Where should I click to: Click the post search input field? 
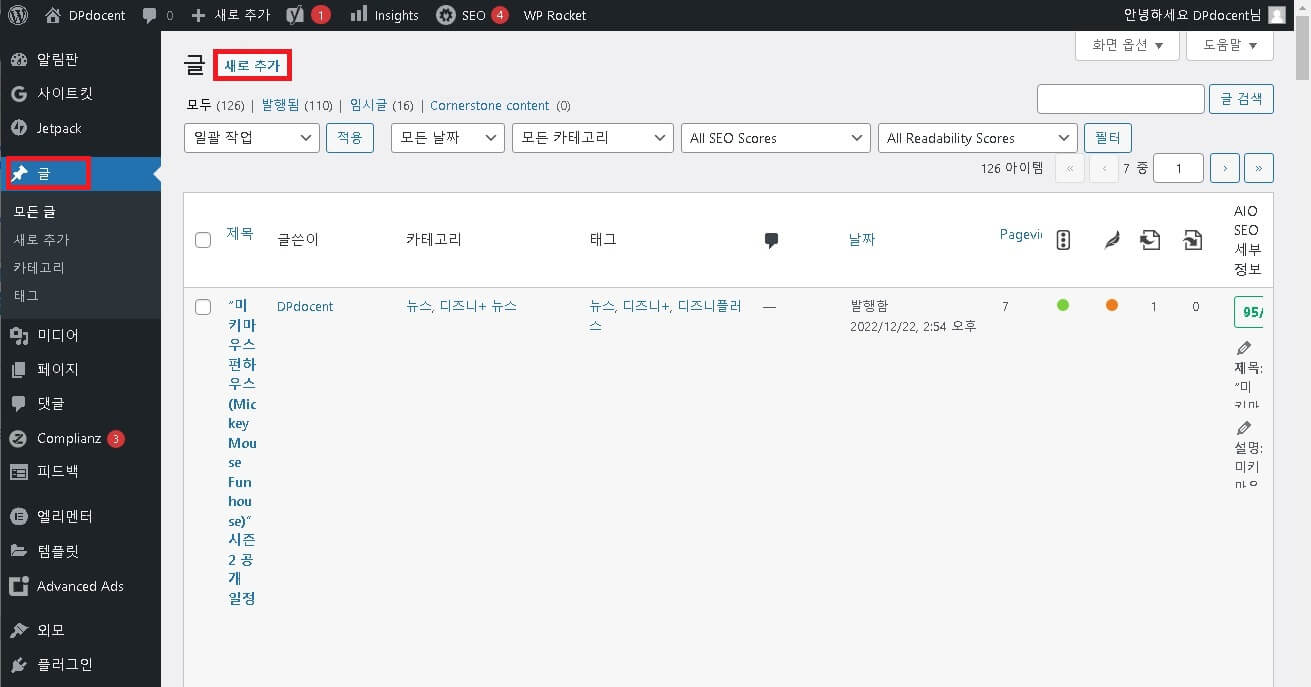tap(1120, 99)
